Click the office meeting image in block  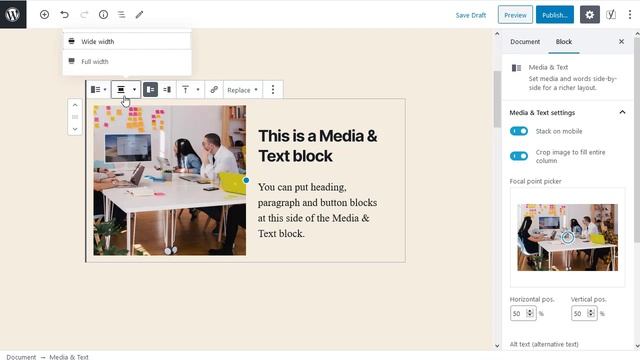tap(169, 180)
